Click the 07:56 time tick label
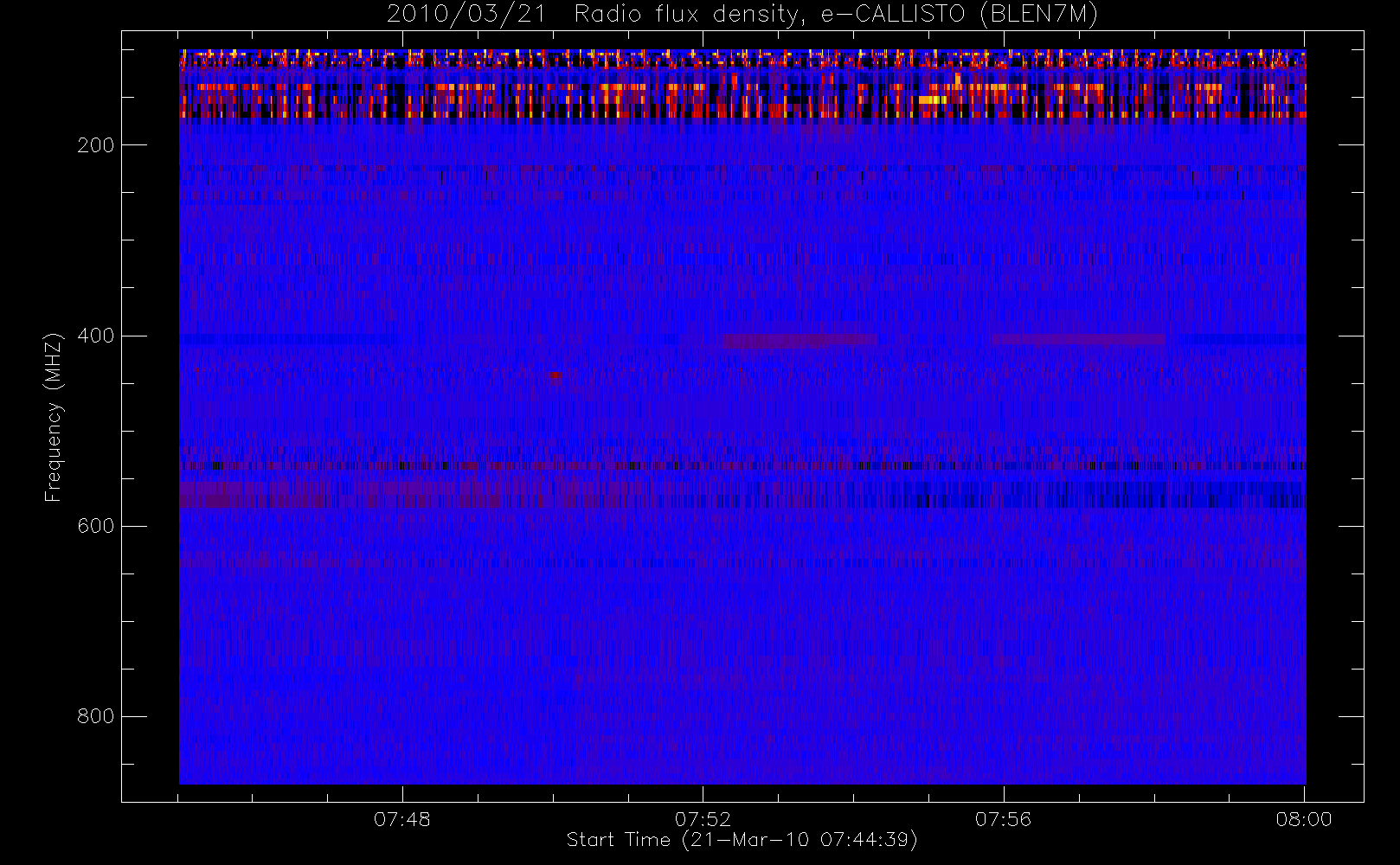This screenshot has height=865, width=1400. coord(1004,818)
